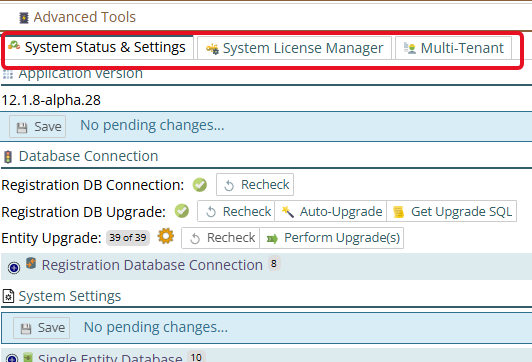Click the Entity Upgrade recheck arrow icon
532x362 pixels.
click(195, 239)
